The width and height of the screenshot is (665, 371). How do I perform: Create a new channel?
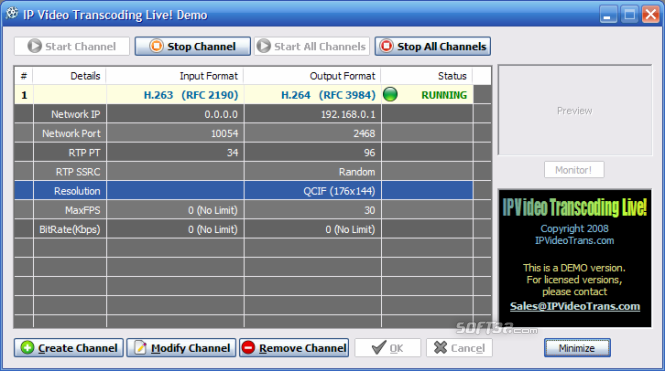pyautogui.click(x=69, y=348)
